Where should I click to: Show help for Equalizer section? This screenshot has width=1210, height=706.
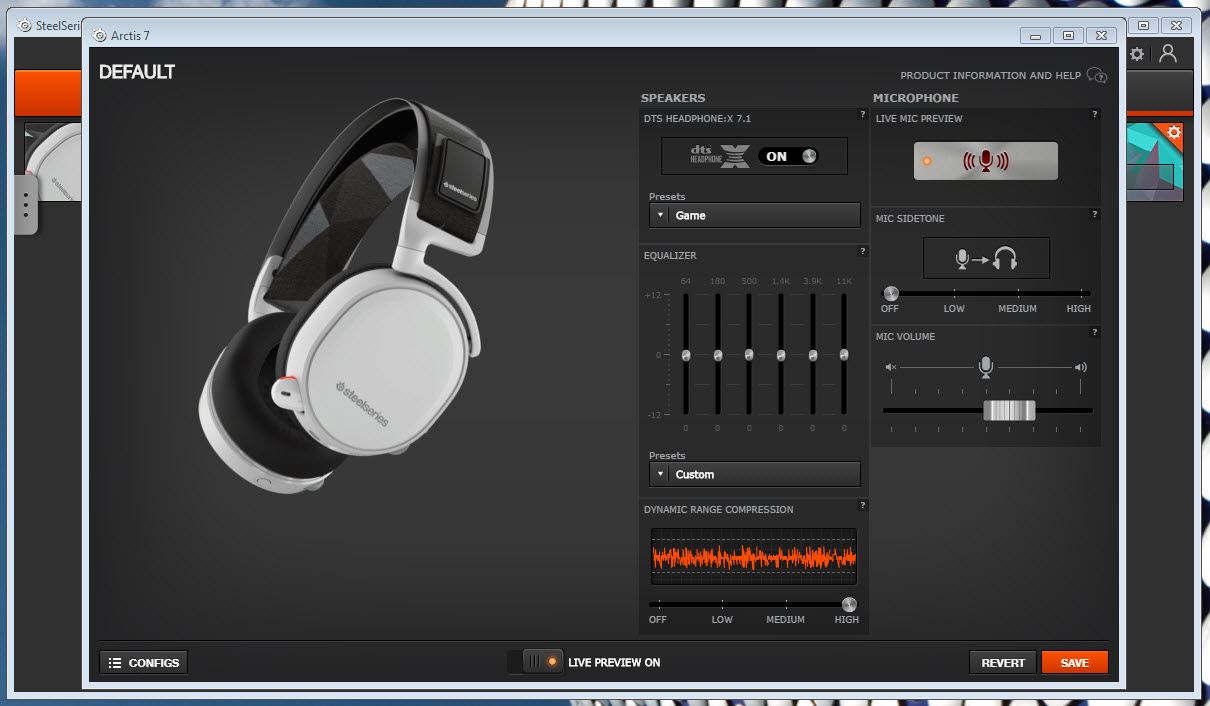[x=862, y=251]
